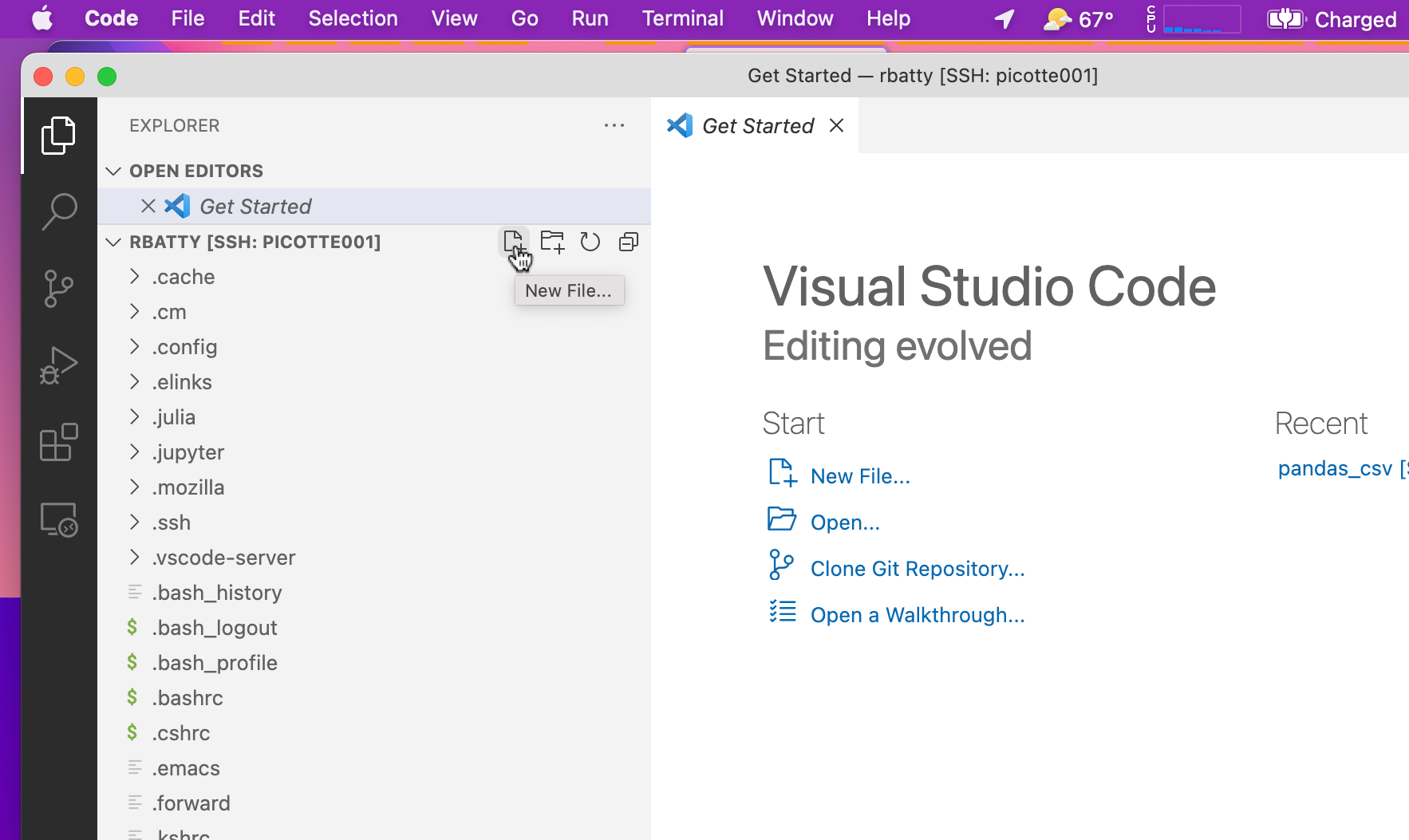Viewport: 1409px width, 840px height.
Task: Click the Open a Walkthrough... link
Action: pyautogui.click(x=918, y=615)
